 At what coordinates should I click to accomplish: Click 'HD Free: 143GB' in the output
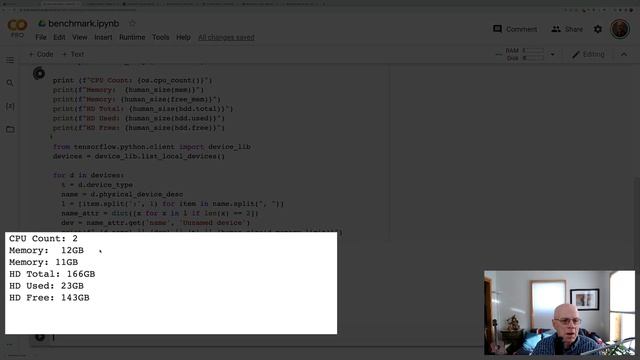[x=49, y=298]
